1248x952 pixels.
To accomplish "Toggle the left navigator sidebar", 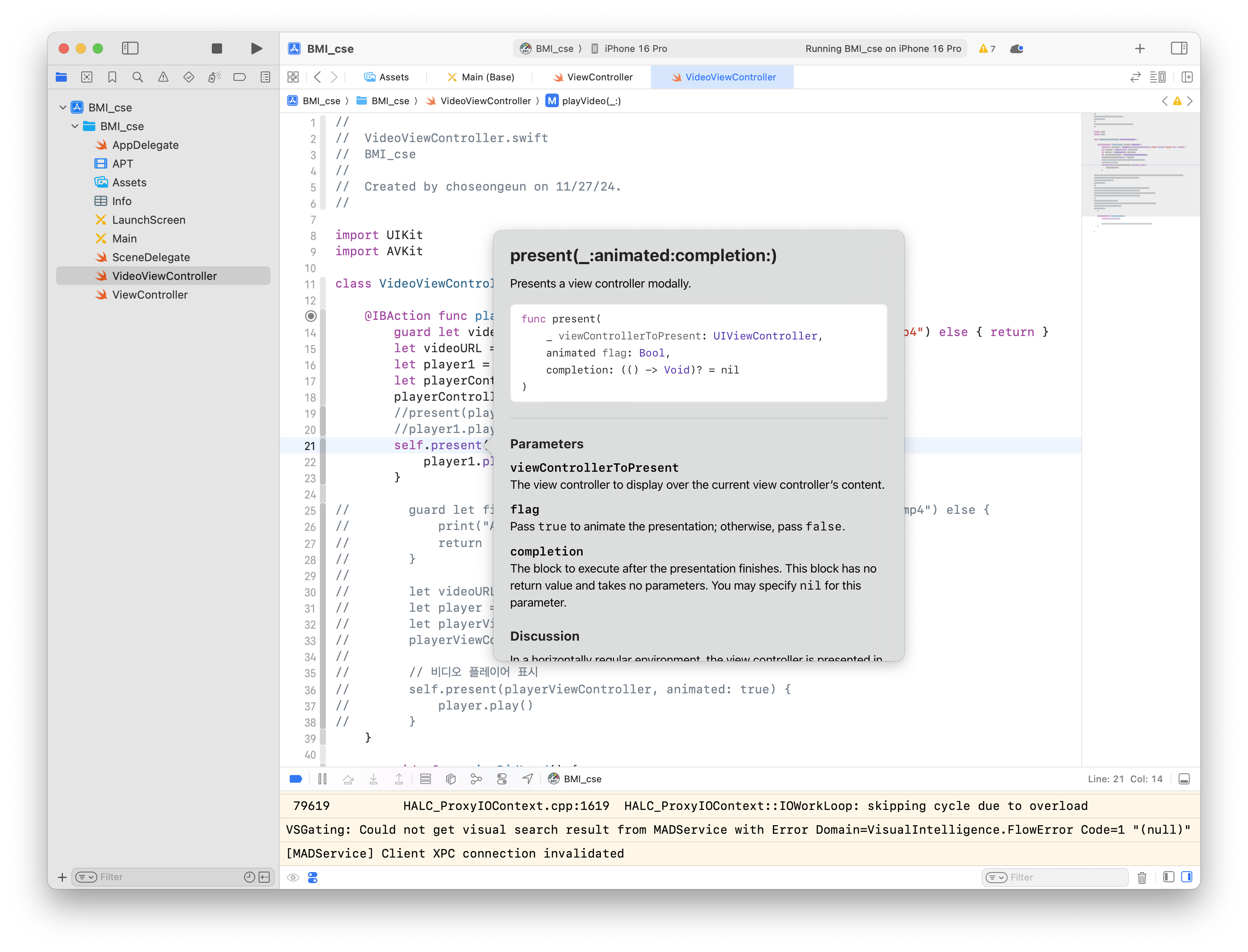I will point(130,49).
